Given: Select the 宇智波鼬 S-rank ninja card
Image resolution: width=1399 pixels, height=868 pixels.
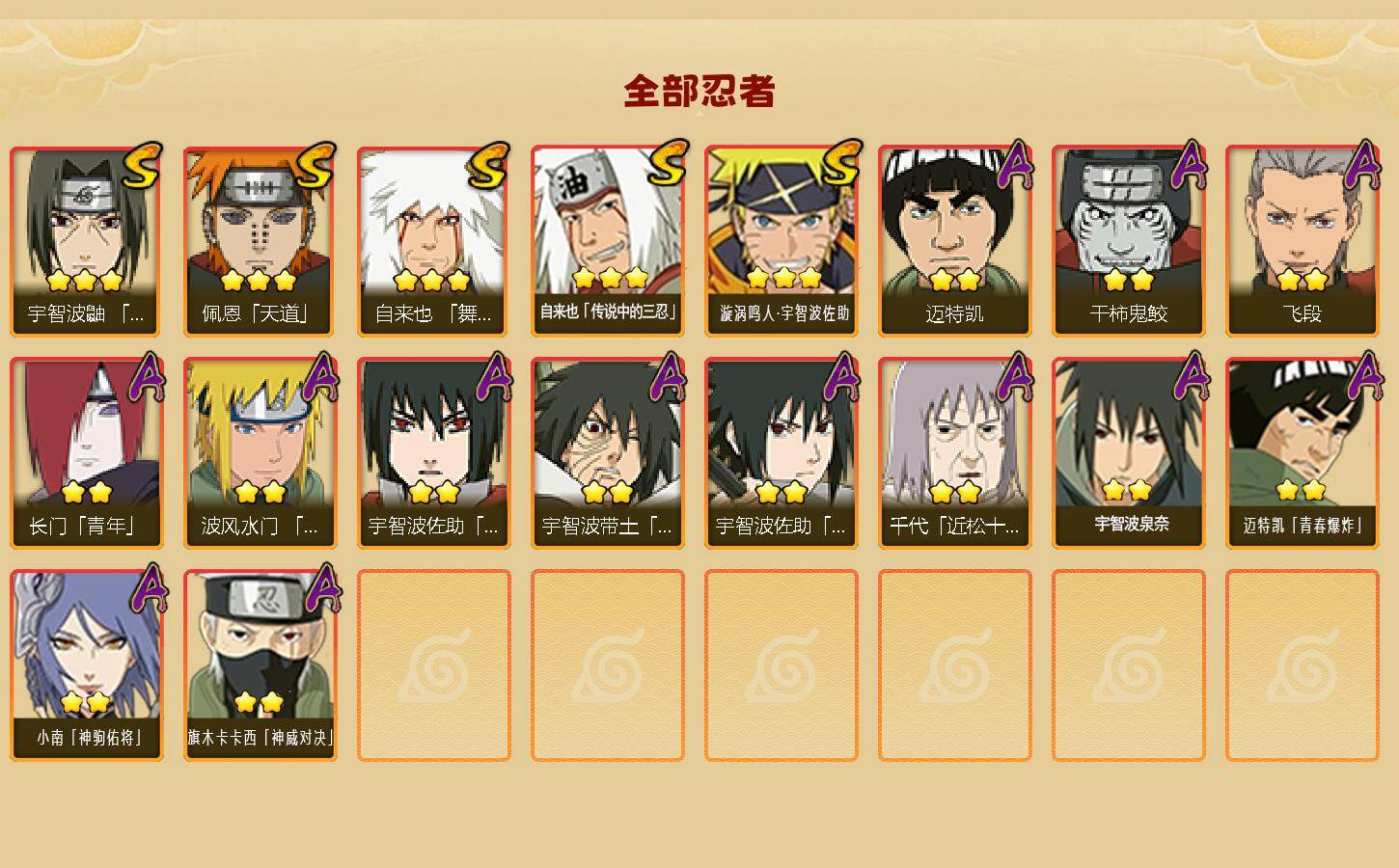Looking at the screenshot, I should tap(86, 241).
